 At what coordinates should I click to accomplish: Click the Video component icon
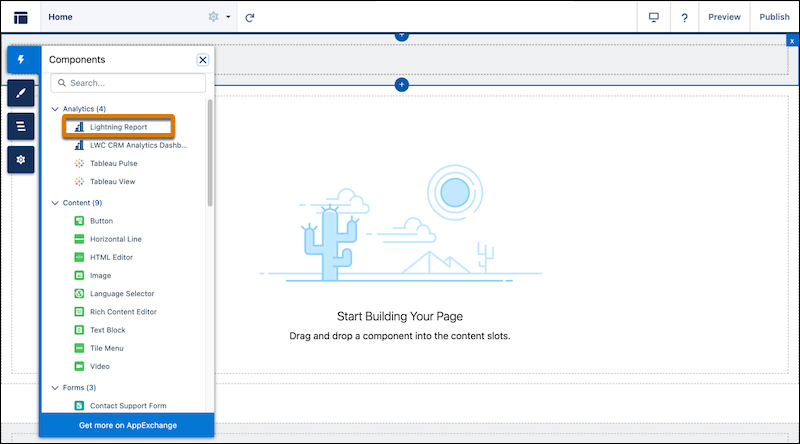tap(79, 366)
